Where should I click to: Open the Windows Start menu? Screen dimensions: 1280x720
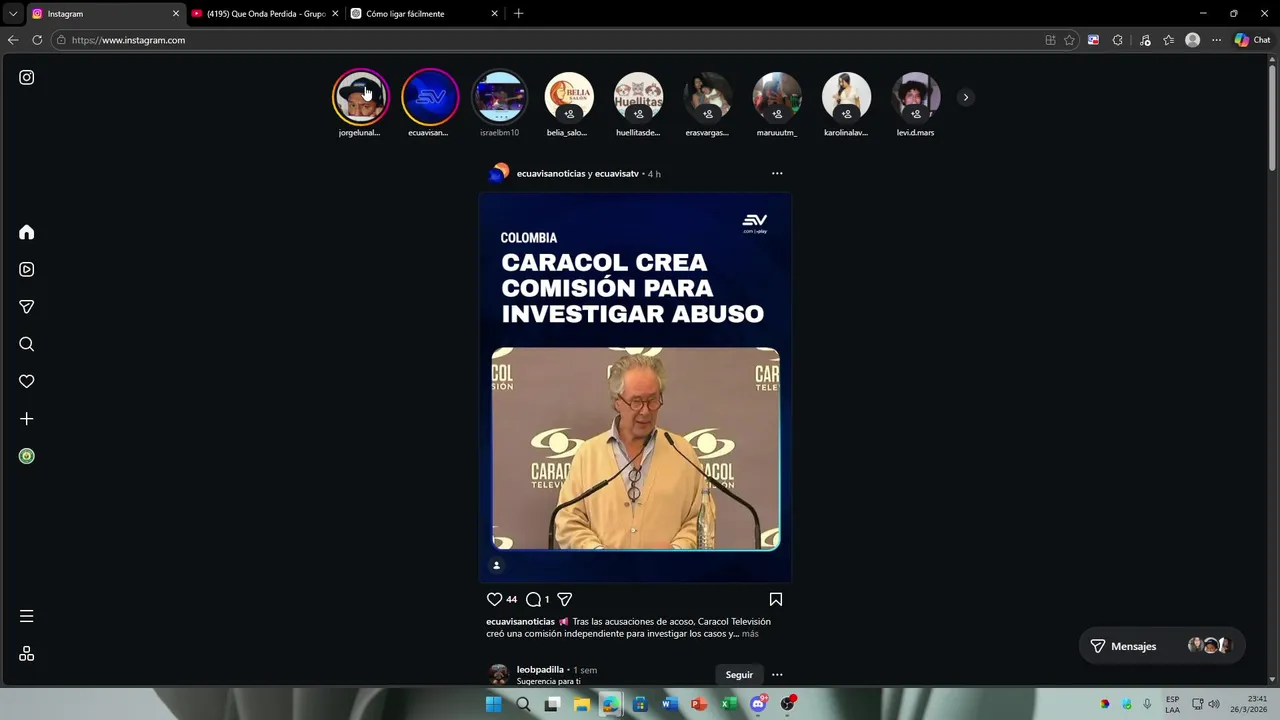pos(493,704)
